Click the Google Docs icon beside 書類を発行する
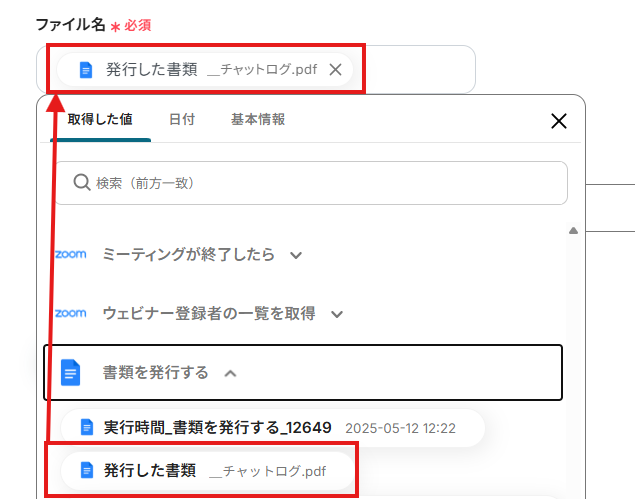 pos(70,373)
